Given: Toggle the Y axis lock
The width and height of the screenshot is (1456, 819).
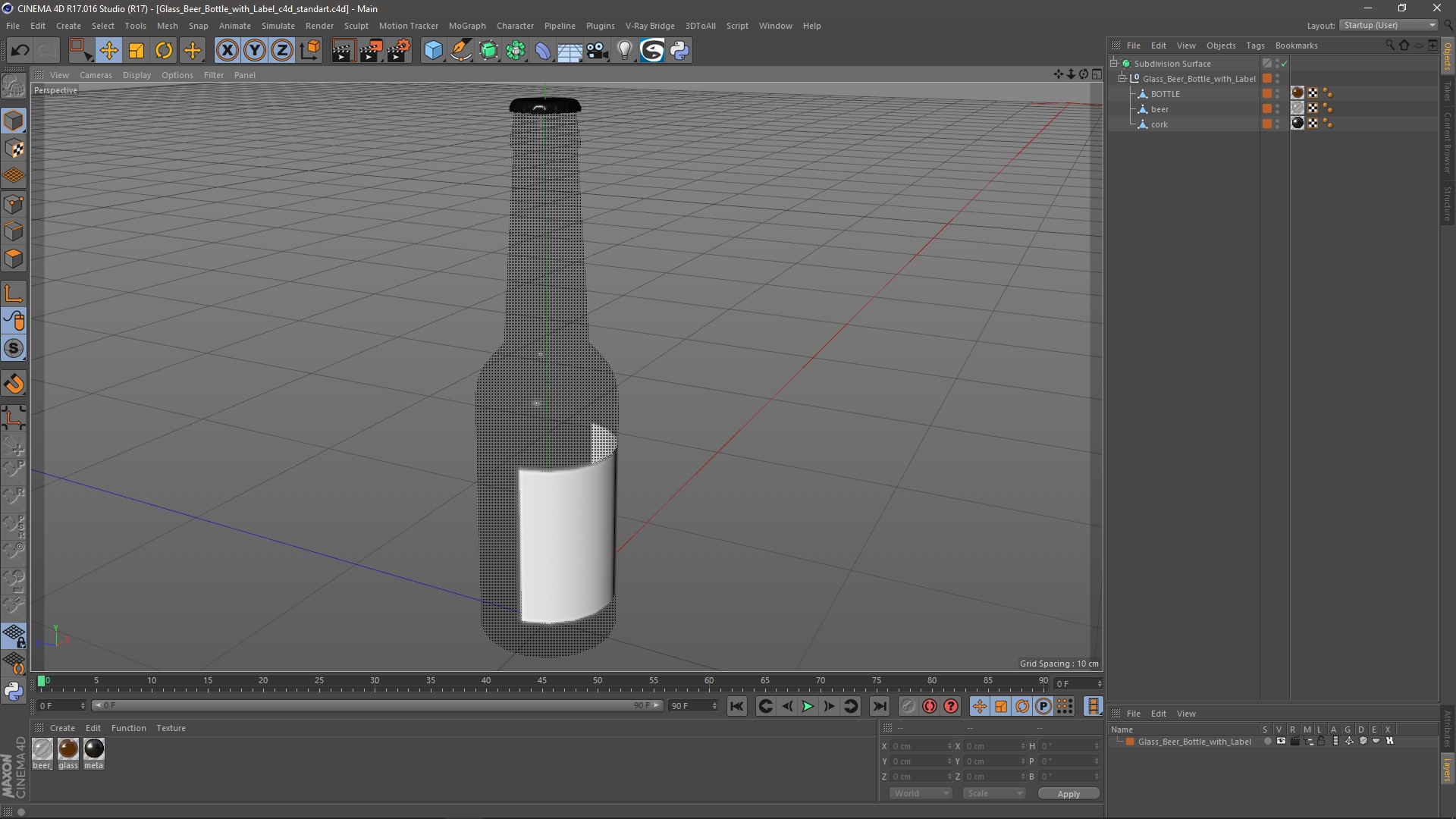Looking at the screenshot, I should [255, 51].
